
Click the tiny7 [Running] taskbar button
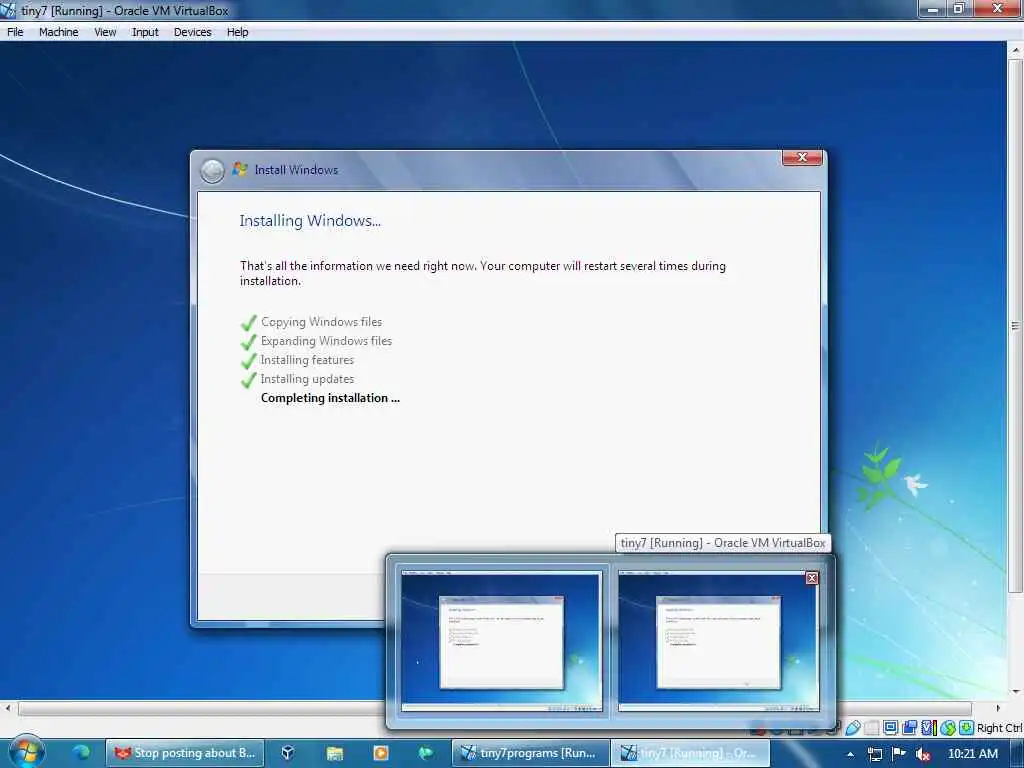690,753
